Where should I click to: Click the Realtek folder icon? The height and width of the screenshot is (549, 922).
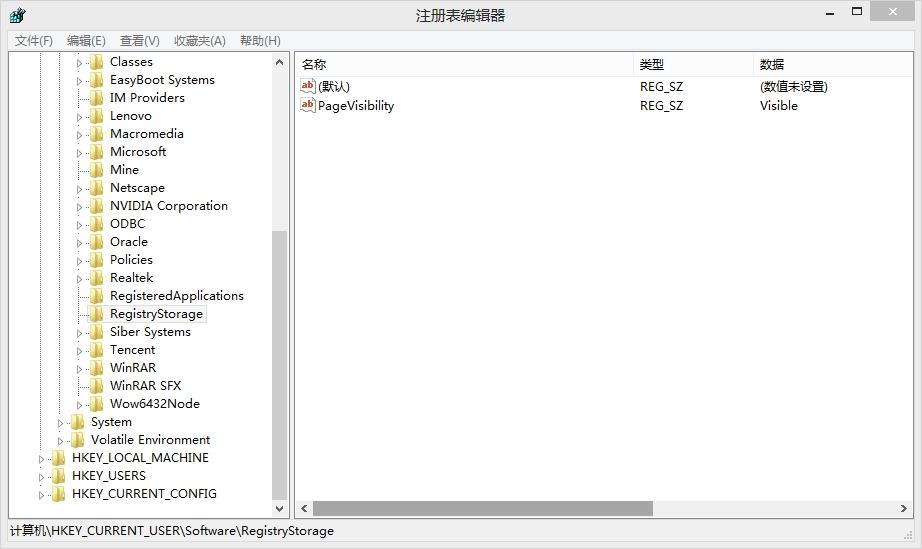coord(96,278)
